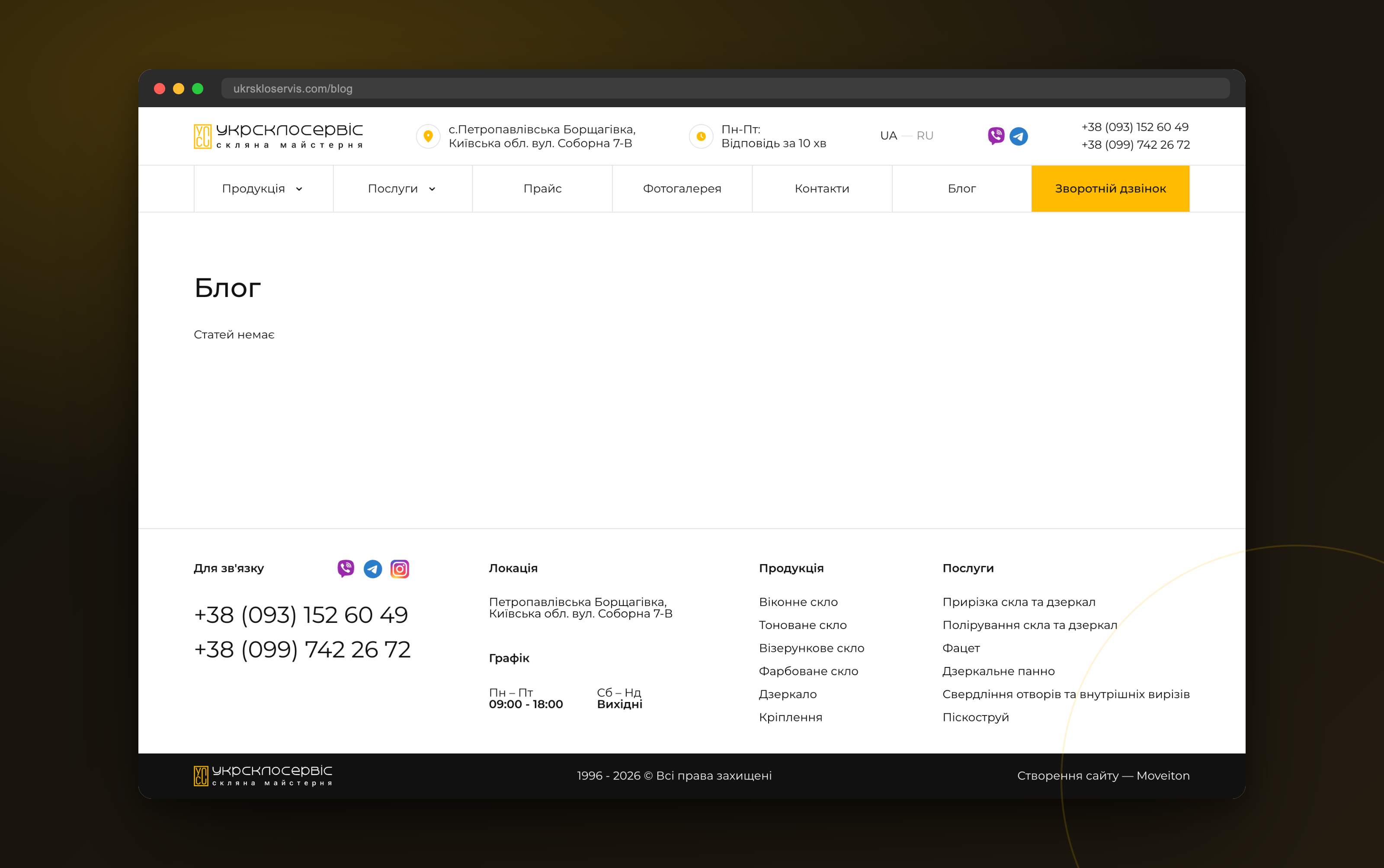Click the Moveiton site creator link

(x=1163, y=775)
